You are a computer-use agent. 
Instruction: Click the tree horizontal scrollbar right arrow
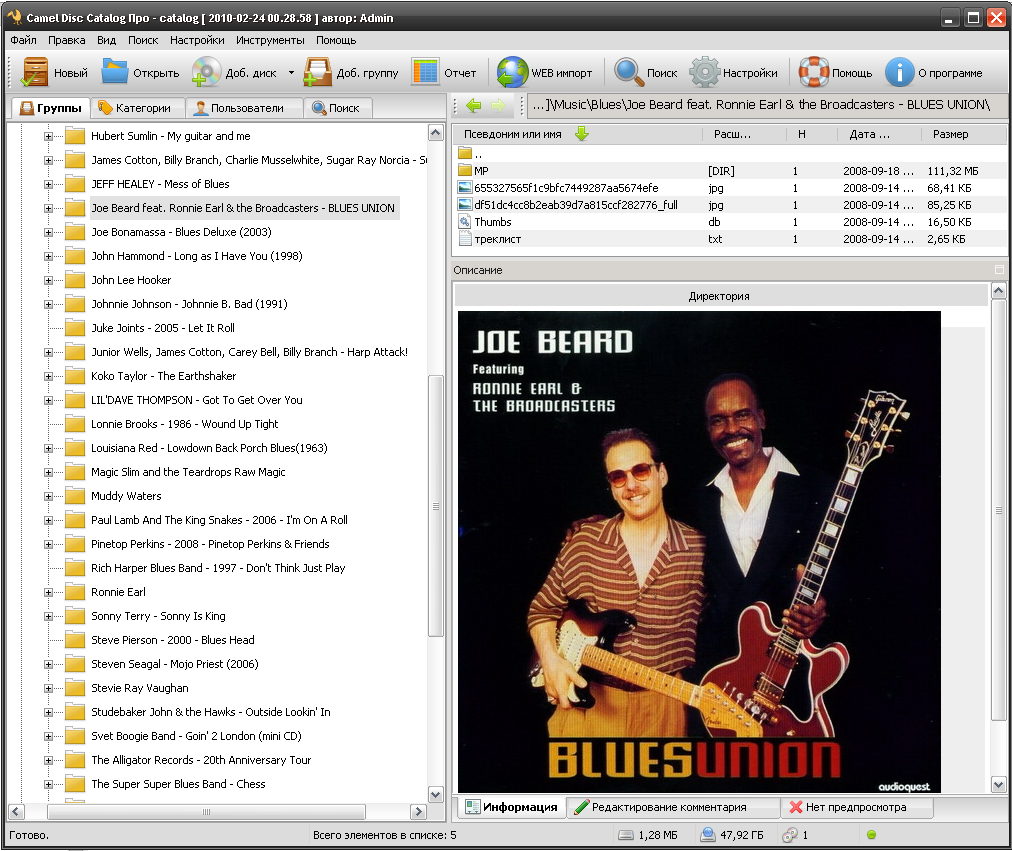tap(418, 812)
